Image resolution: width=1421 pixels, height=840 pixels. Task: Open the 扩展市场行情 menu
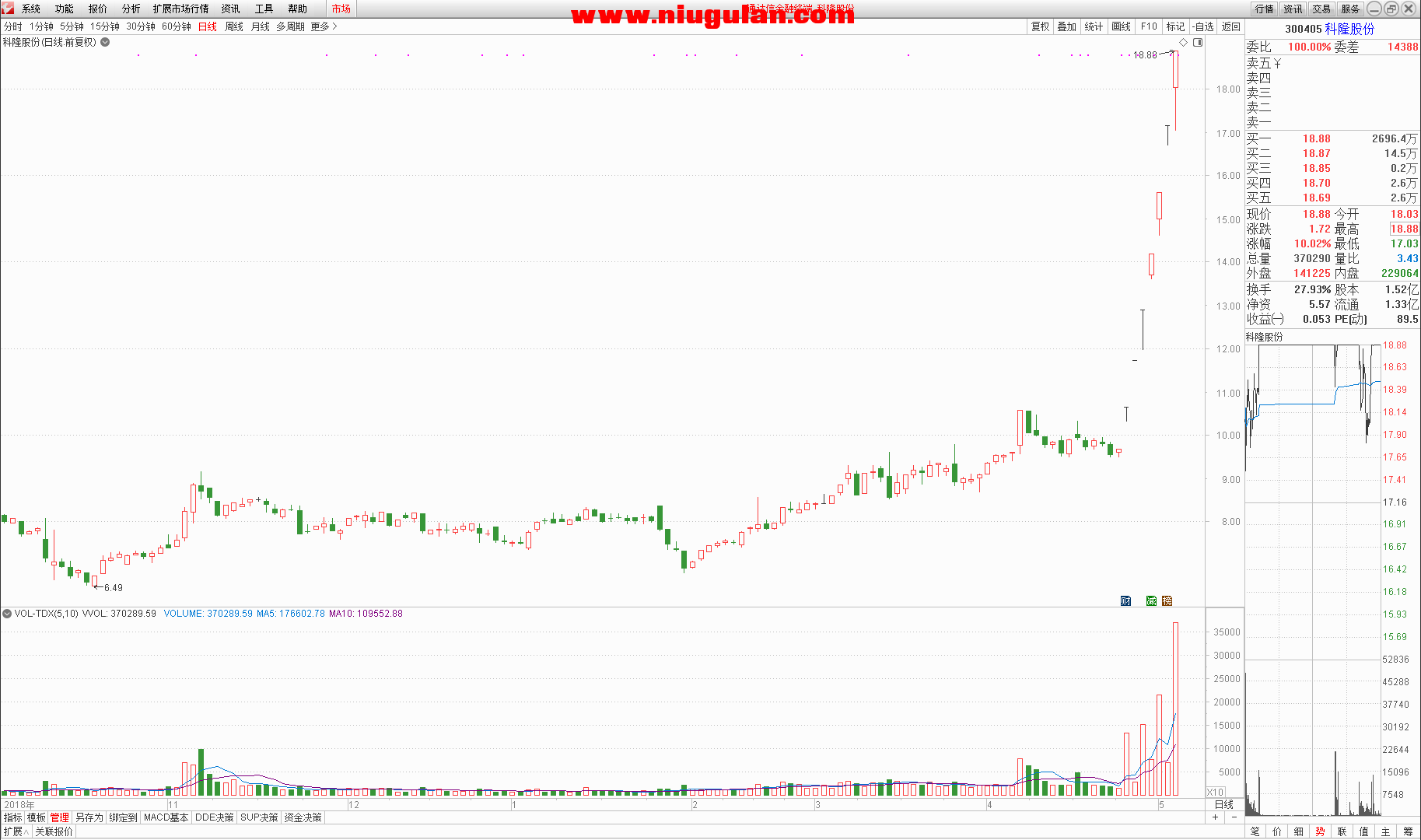click(181, 9)
